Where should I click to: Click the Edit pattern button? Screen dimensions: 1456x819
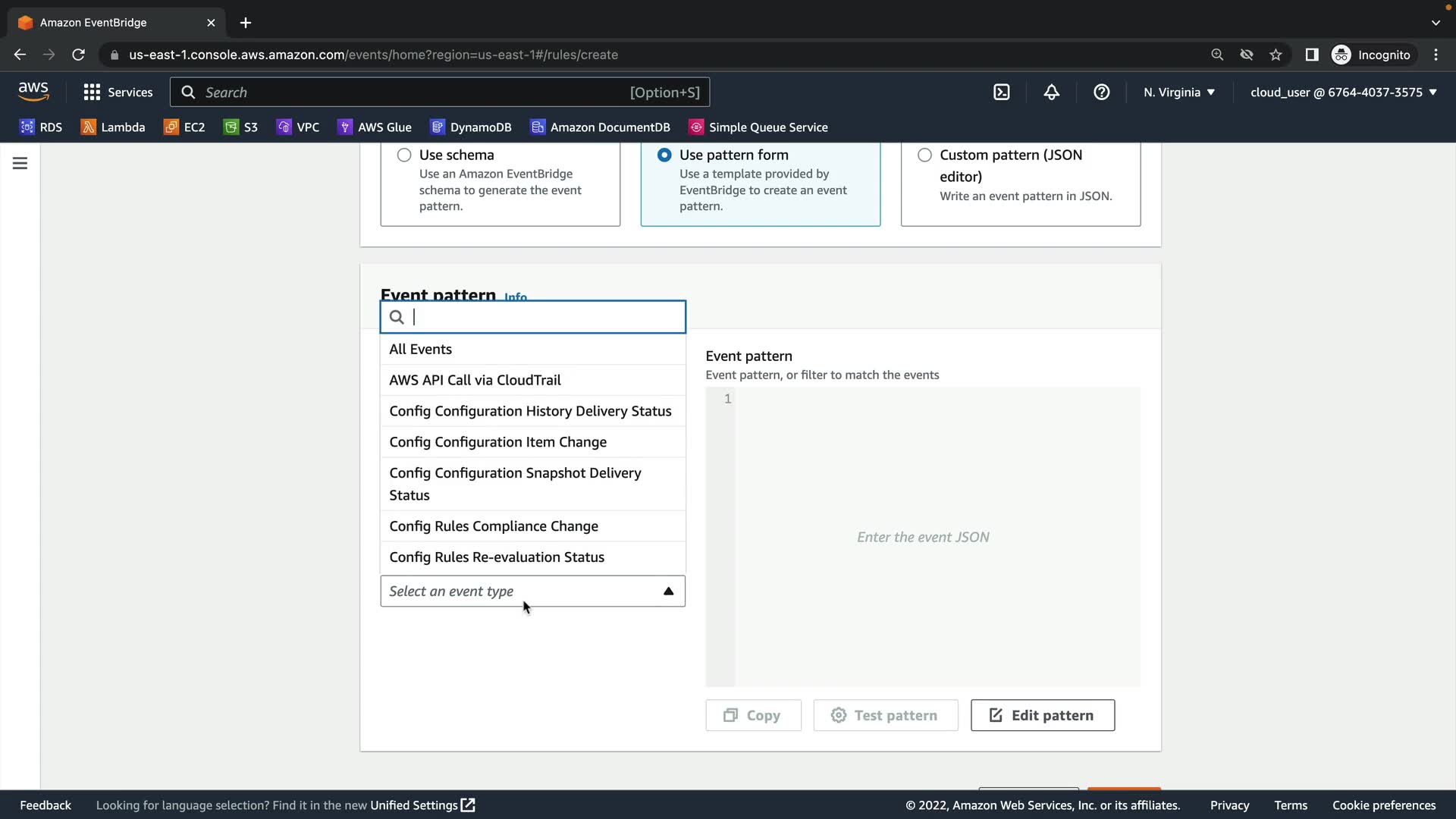[1042, 715]
